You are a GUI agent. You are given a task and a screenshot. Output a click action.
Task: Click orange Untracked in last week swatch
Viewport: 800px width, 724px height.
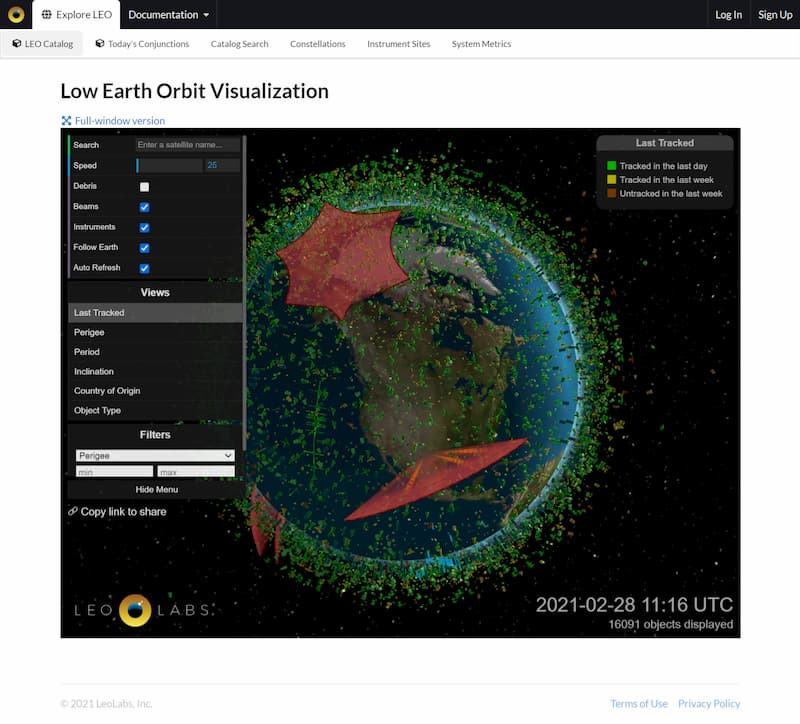pyautogui.click(x=611, y=193)
